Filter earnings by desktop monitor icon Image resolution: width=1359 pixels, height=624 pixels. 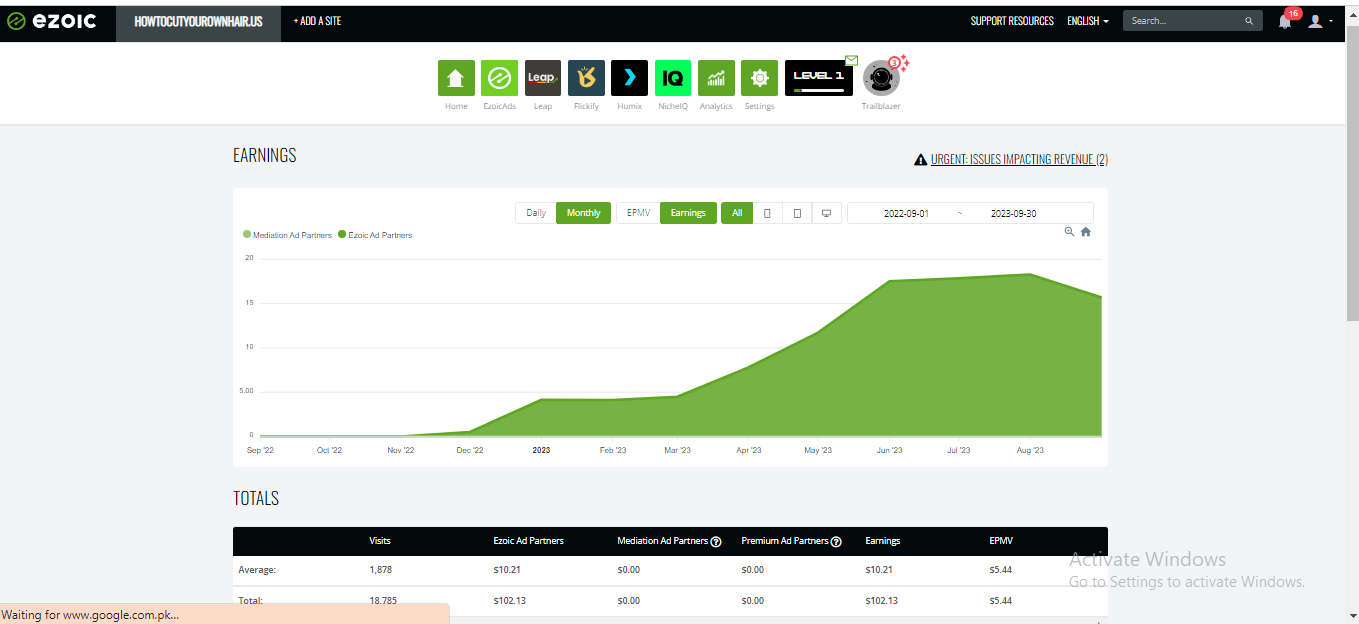coord(826,213)
